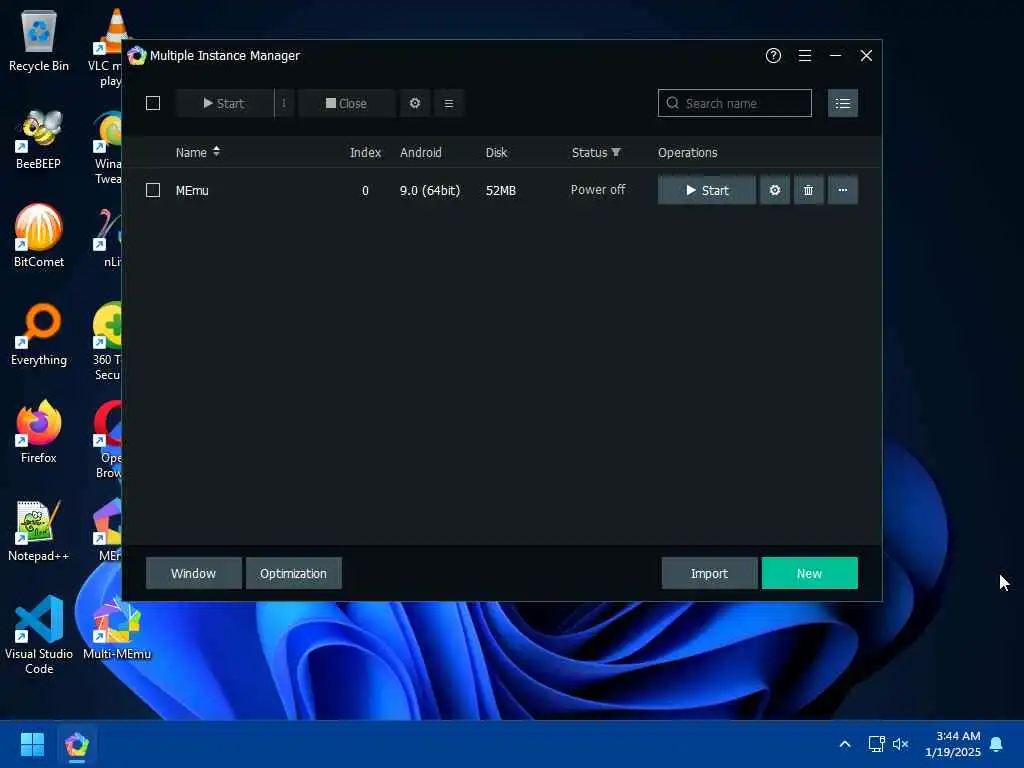Click the 52MB disk value
This screenshot has width=1024, height=768.
[501, 191]
